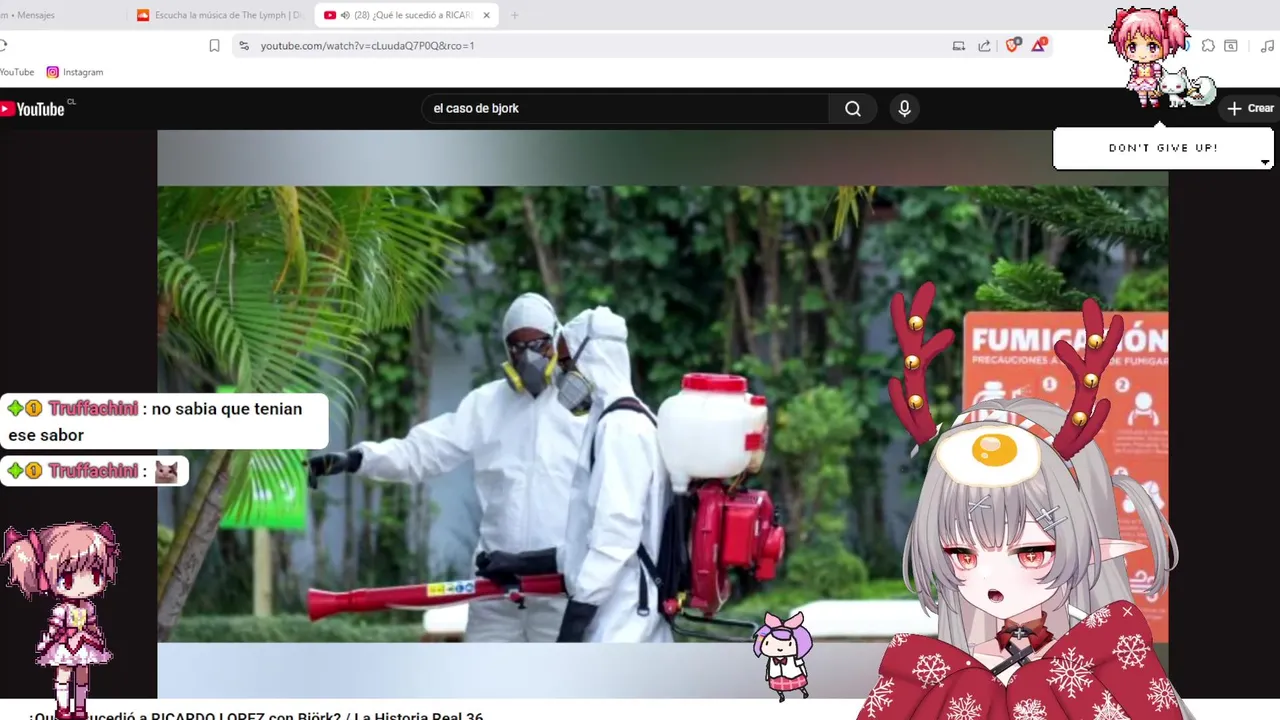Viewport: 1280px width, 720px height.
Task: Click the video title '¿Qué le sucedió a RICARDO LOPEZ'
Action: 256,714
